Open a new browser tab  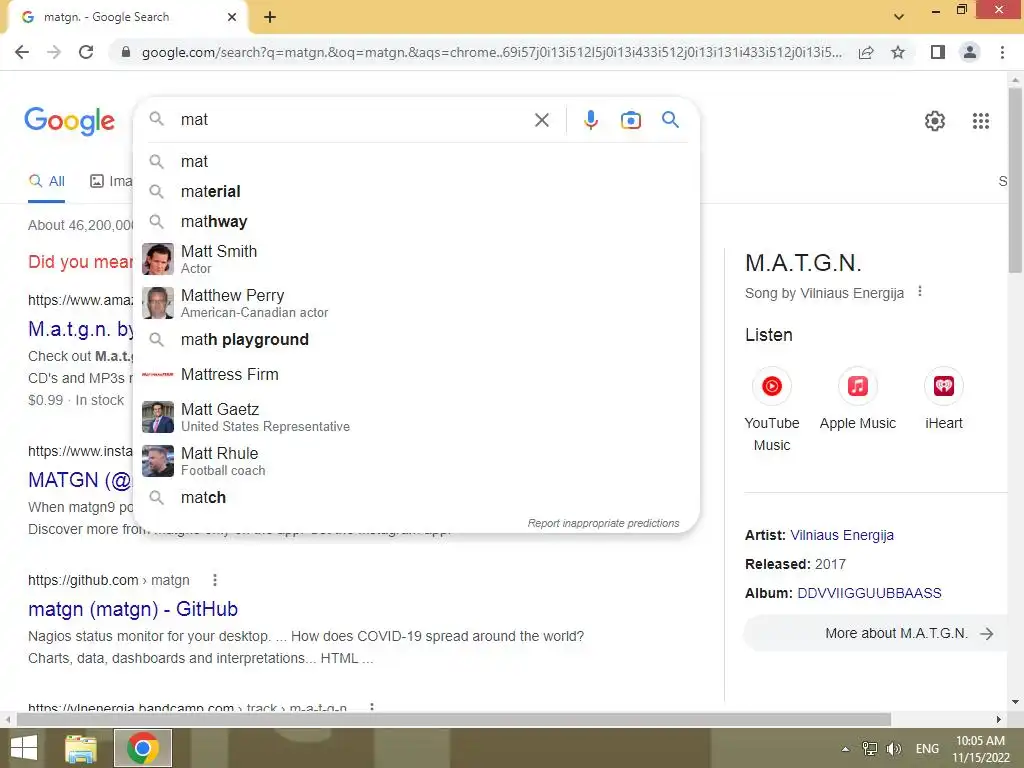tap(270, 18)
